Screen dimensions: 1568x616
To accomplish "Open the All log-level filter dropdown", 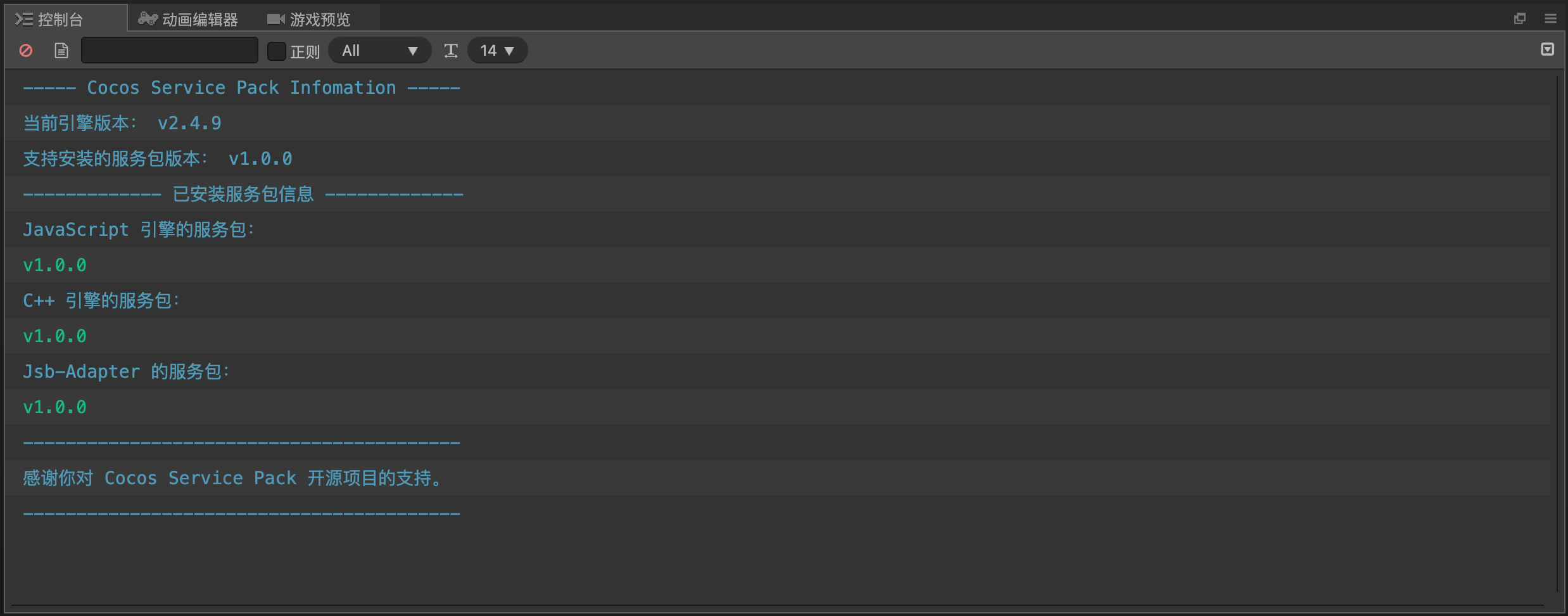I will click(379, 51).
